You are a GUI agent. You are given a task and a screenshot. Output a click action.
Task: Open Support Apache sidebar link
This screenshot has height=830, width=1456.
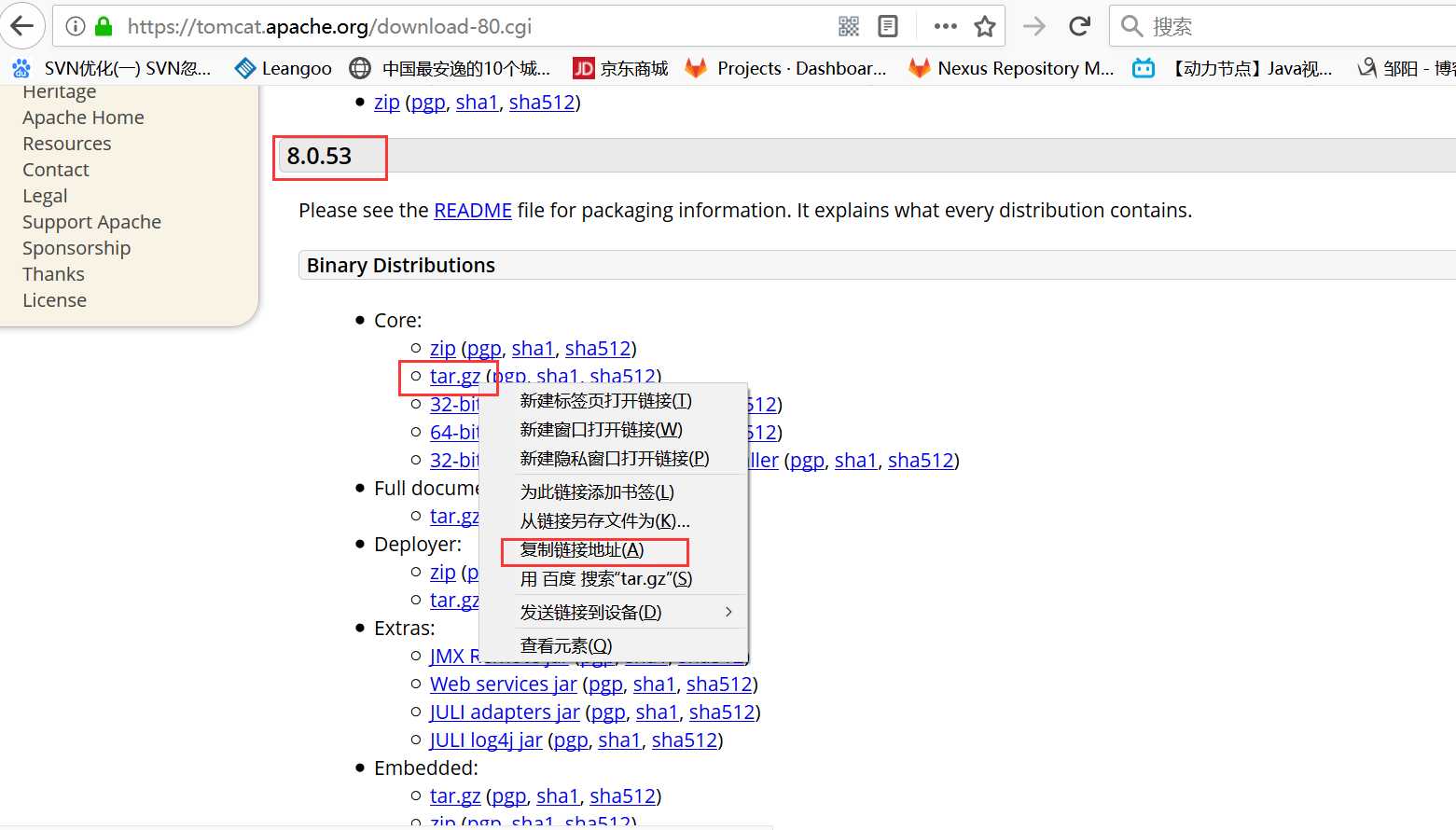91,222
